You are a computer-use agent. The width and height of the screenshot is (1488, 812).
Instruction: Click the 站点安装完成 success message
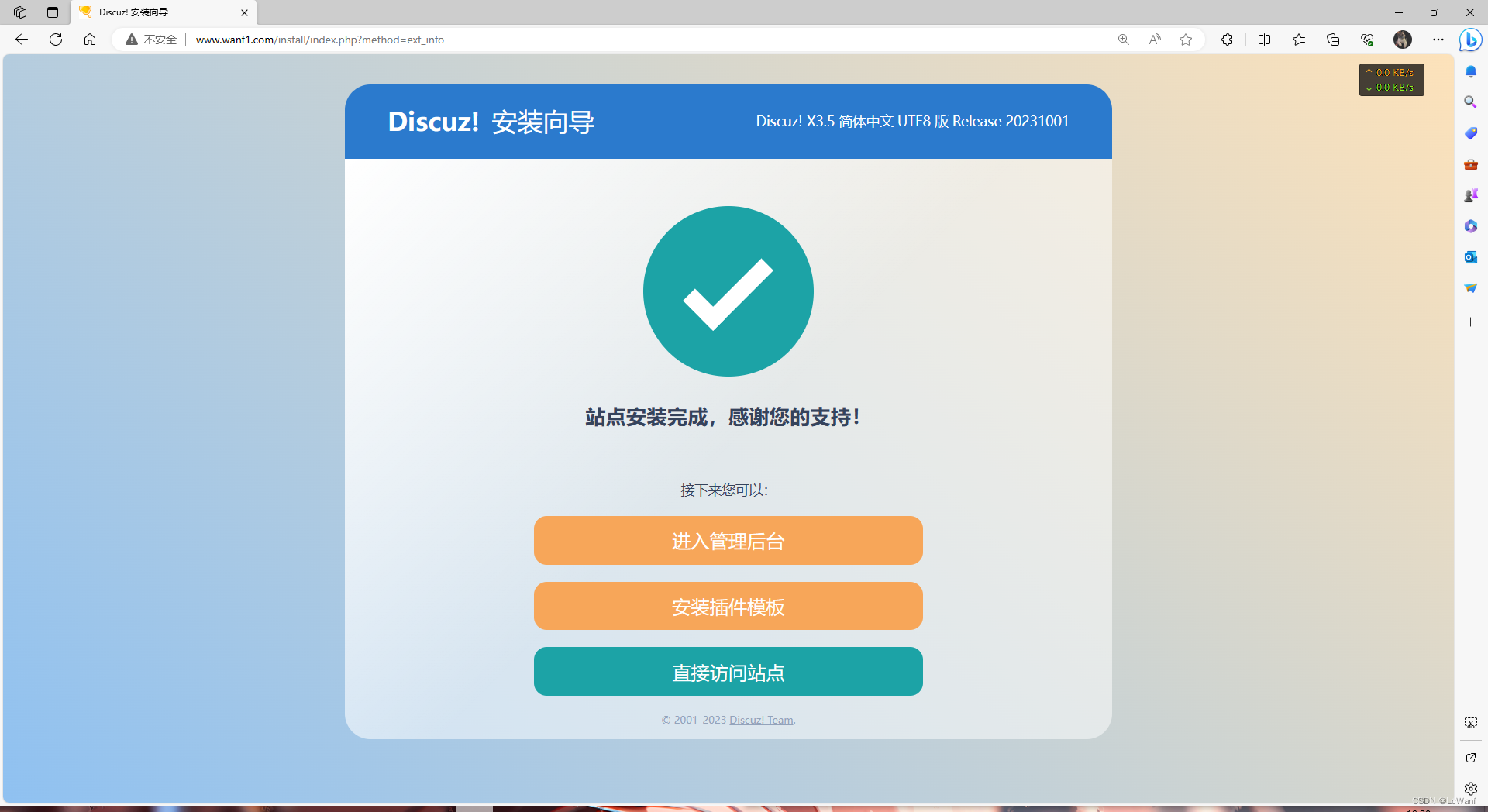click(x=722, y=418)
